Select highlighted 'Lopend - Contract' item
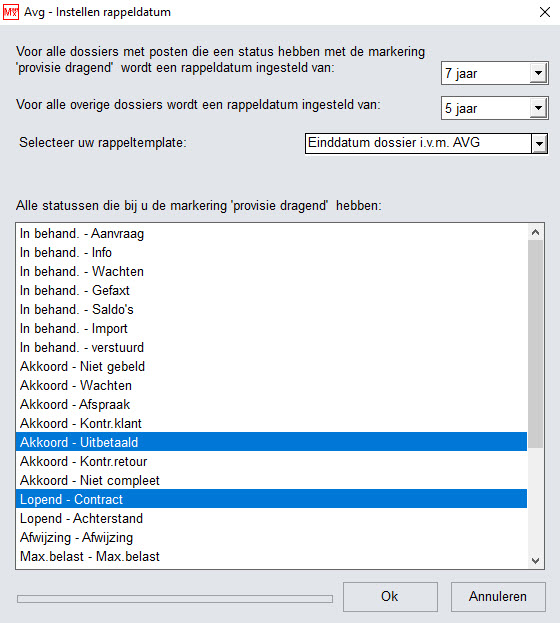This screenshot has width=560, height=623. click(x=271, y=499)
